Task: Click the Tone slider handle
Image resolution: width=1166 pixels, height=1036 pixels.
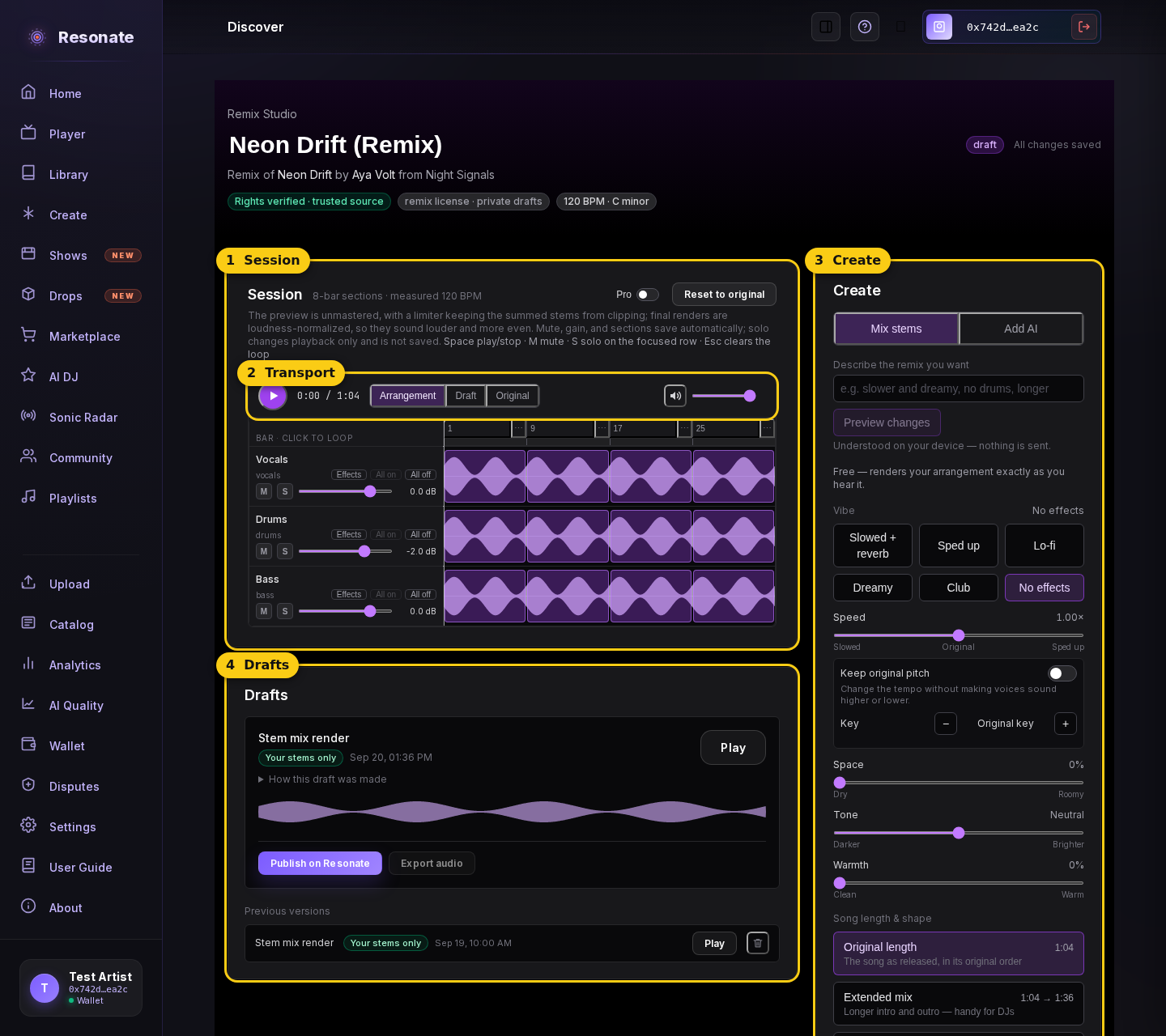Action: pyautogui.click(x=959, y=833)
